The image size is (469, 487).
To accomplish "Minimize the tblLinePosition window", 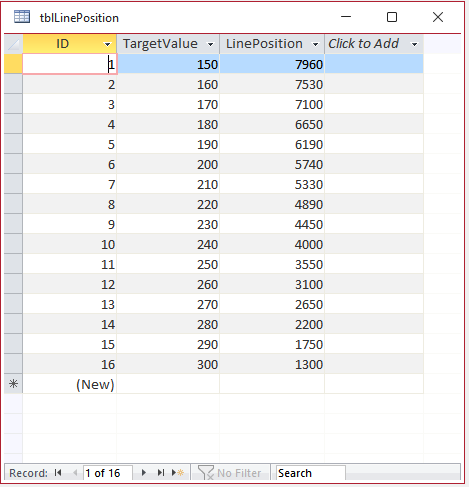I will click(346, 17).
